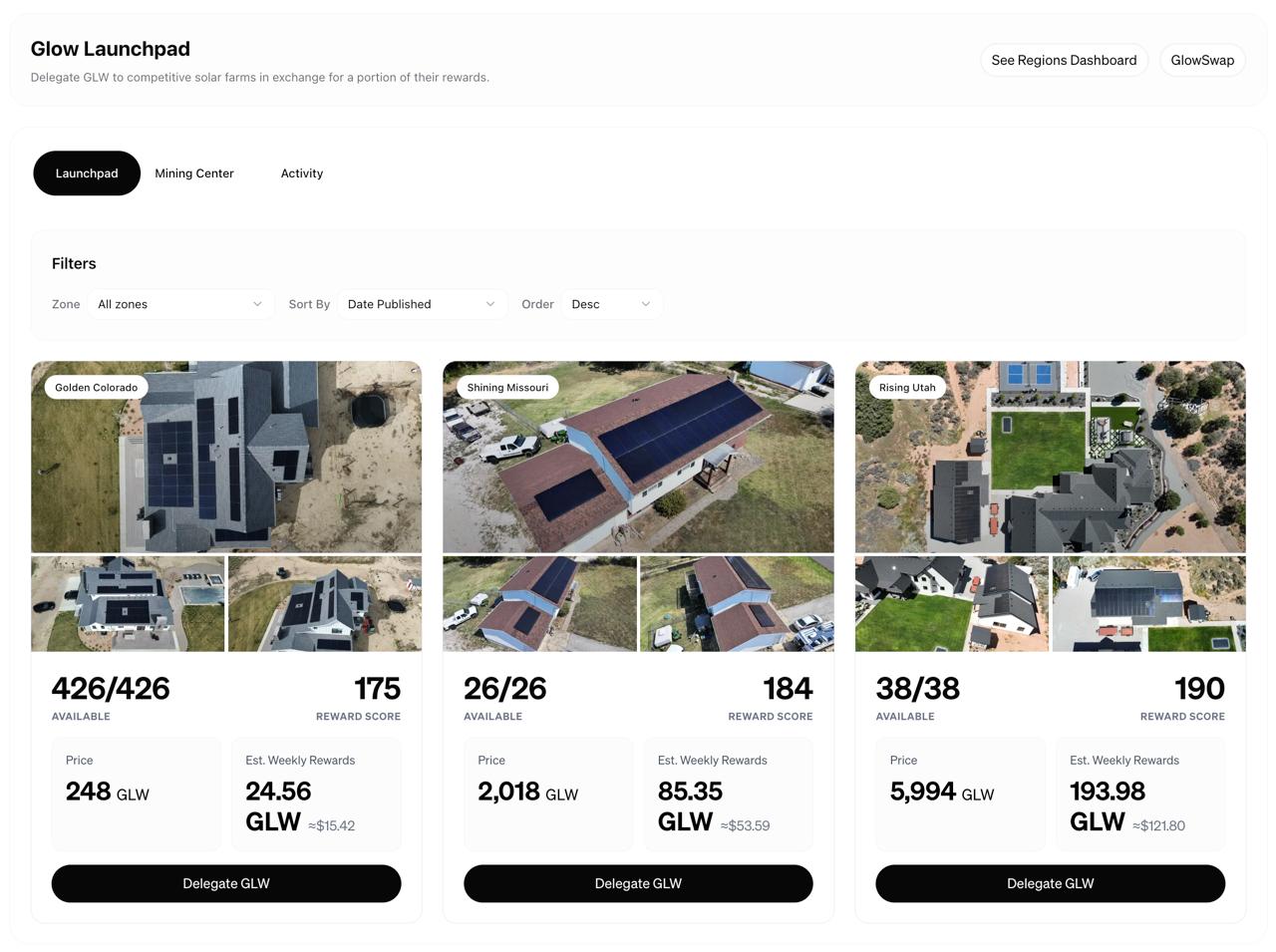The image size is (1276, 952).
Task: Delegate GLW to the Rising Utah farm
Action: tap(1050, 883)
